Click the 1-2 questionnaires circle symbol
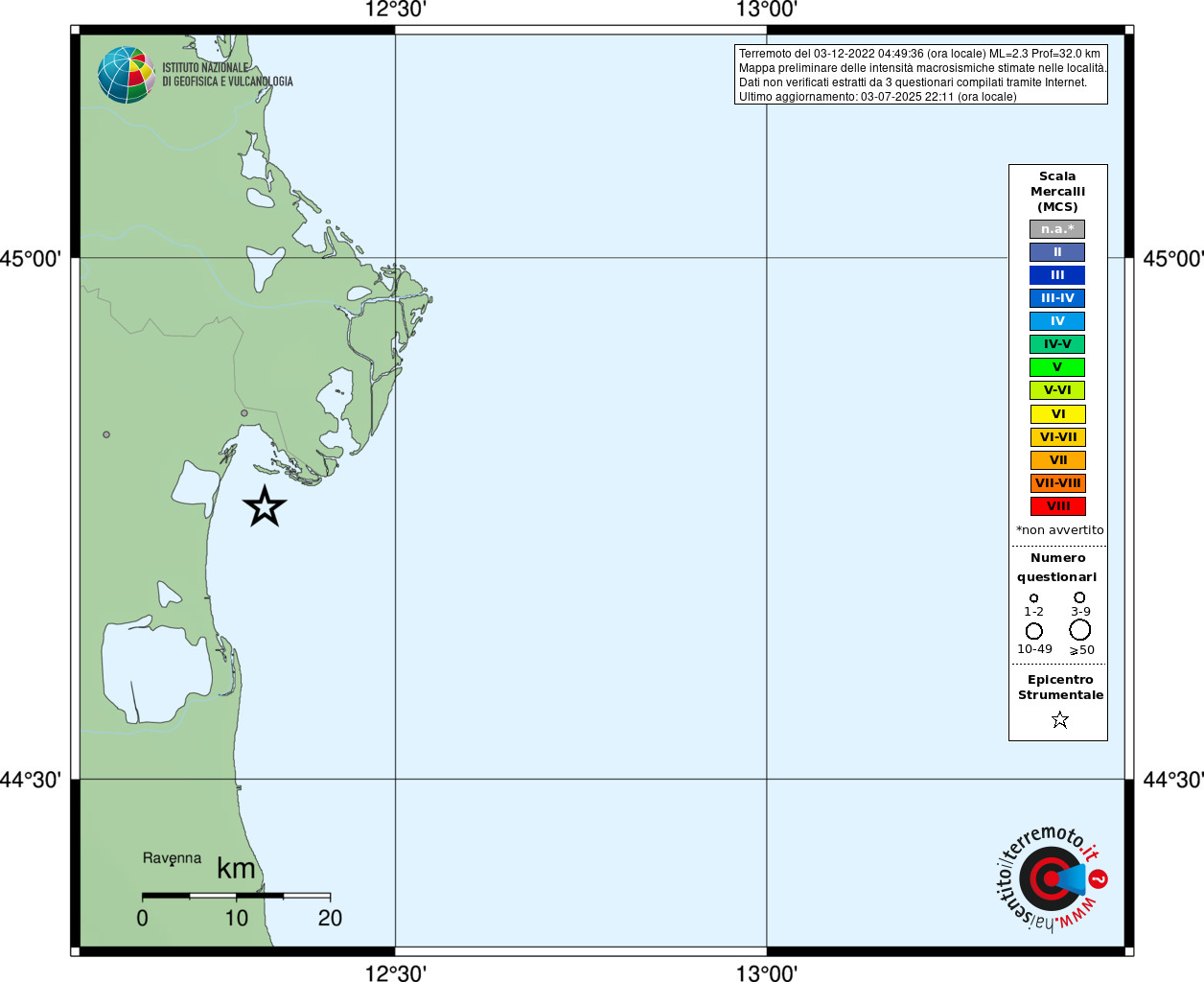This screenshot has width=1204, height=982. tap(1033, 598)
